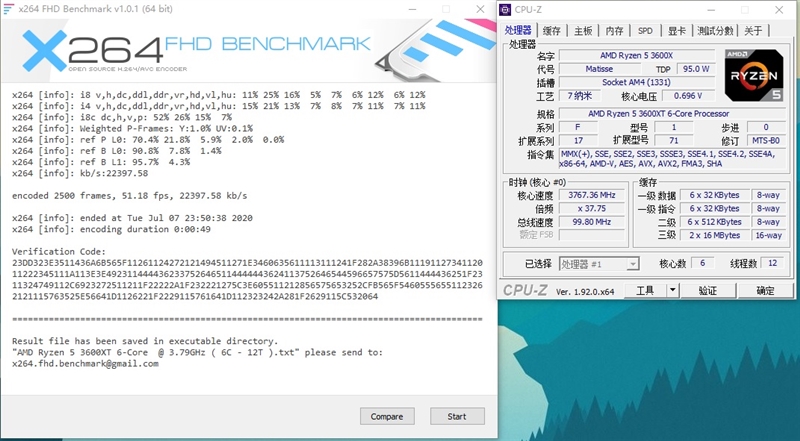800x441 pixels.
Task: Click the 'Verification Code:' label
Action: (x=59, y=252)
